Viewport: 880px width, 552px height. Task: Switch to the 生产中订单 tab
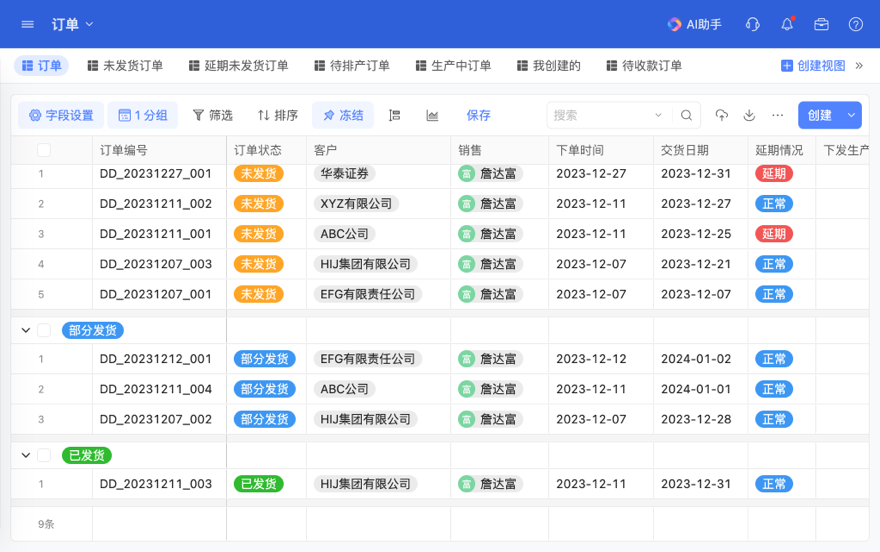[453, 66]
